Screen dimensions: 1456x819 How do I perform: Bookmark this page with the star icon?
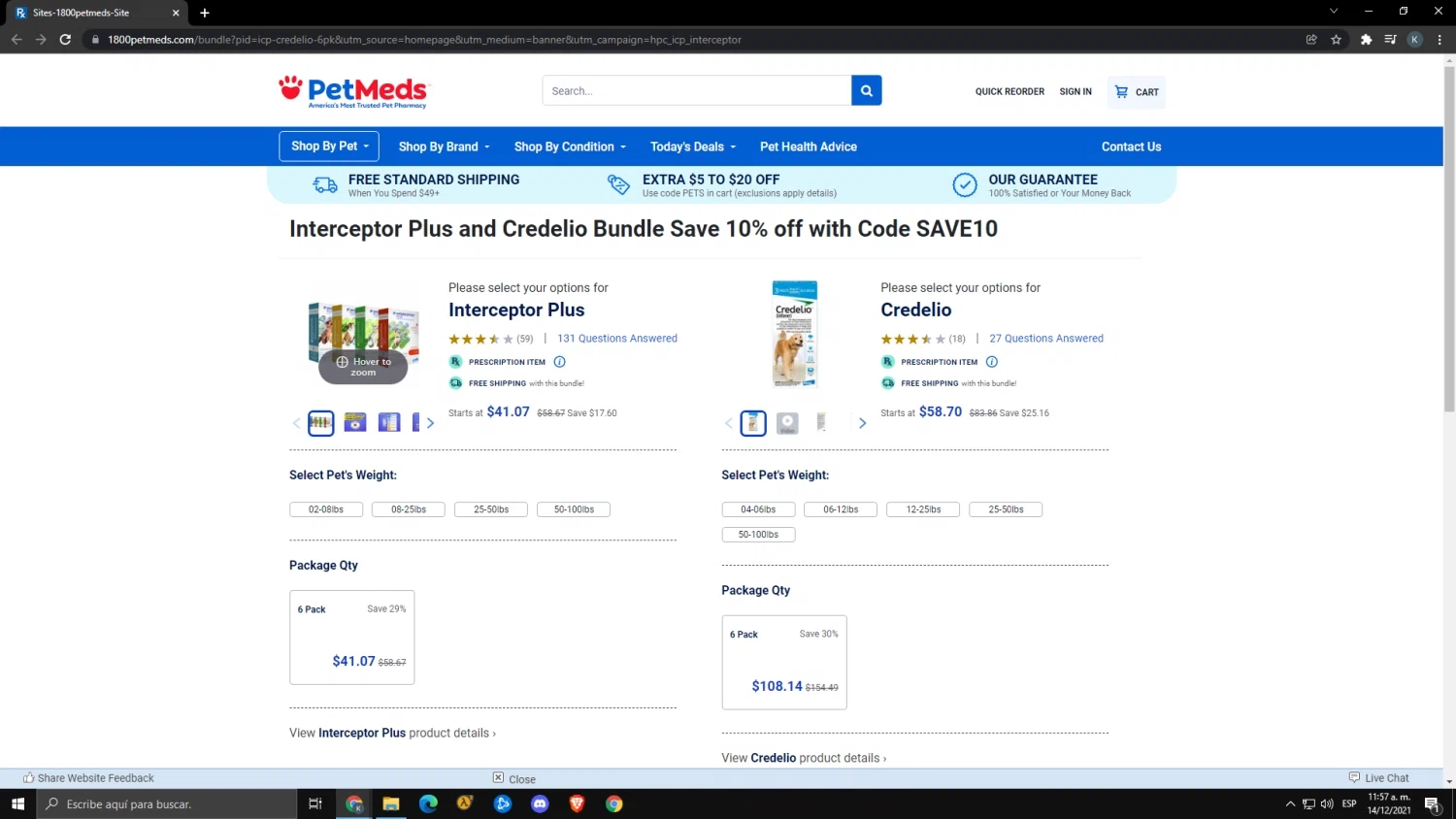1336,40
